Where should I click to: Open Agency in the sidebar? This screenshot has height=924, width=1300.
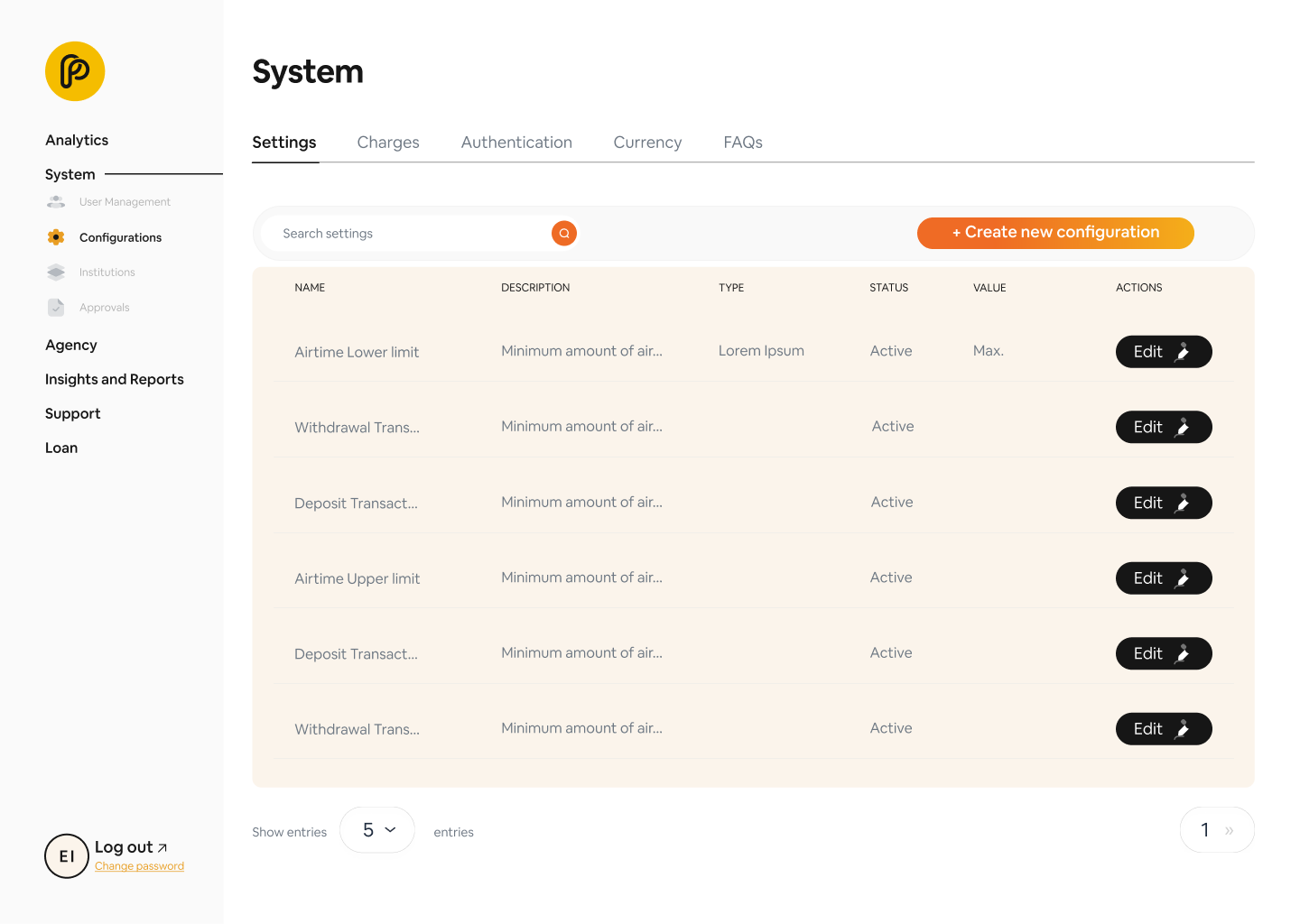pyautogui.click(x=71, y=345)
